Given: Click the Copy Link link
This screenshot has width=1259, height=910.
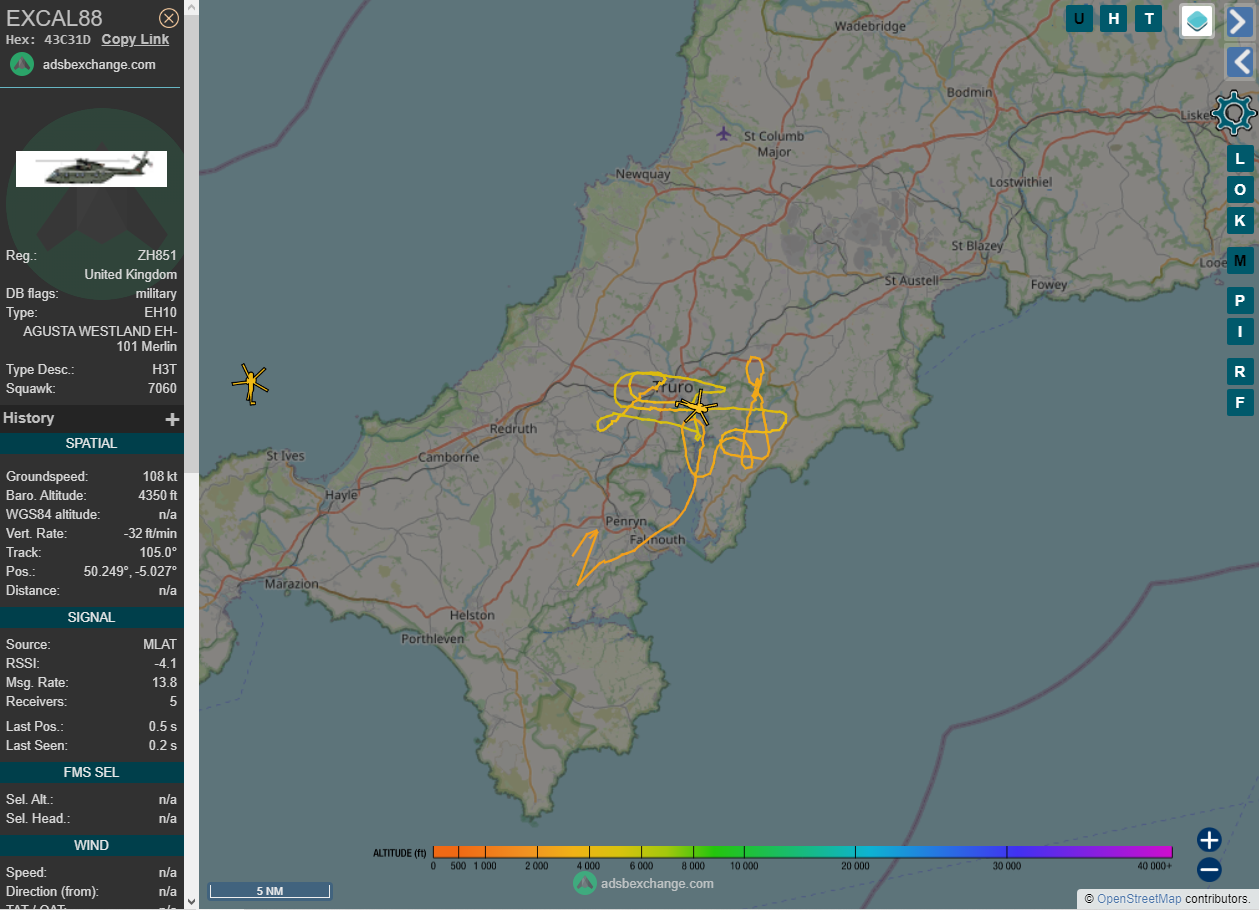Looking at the screenshot, I should (x=135, y=39).
